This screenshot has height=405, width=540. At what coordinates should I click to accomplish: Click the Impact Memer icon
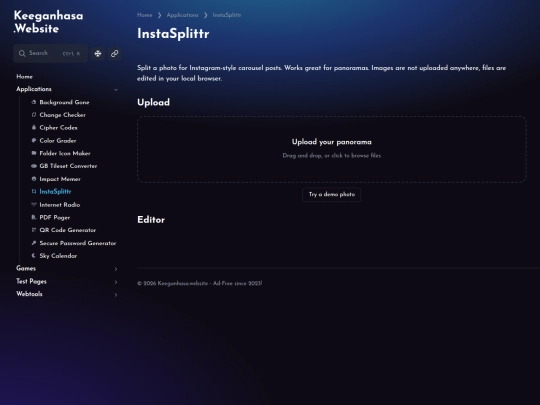34,179
